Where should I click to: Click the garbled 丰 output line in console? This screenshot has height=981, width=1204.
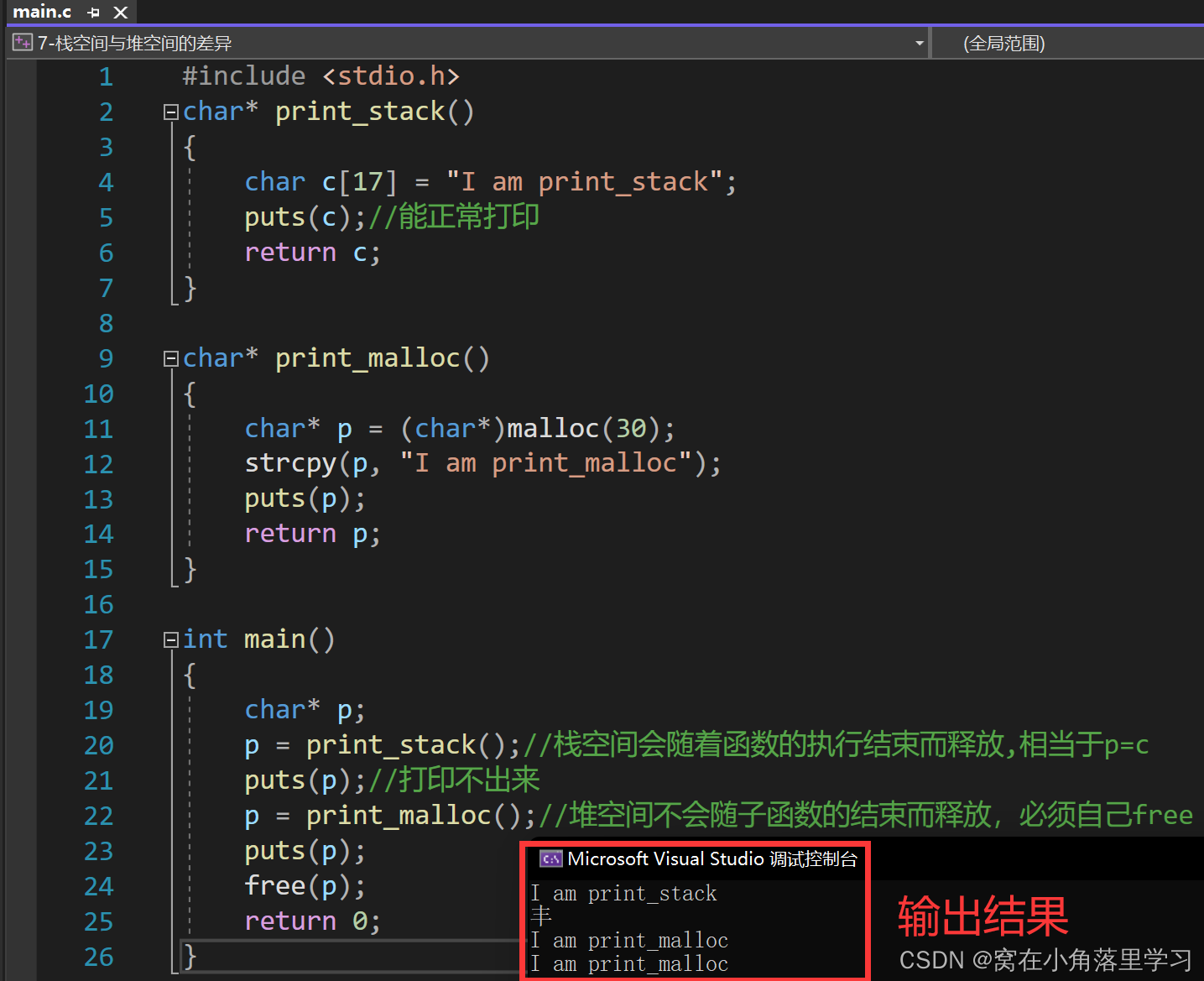541,916
